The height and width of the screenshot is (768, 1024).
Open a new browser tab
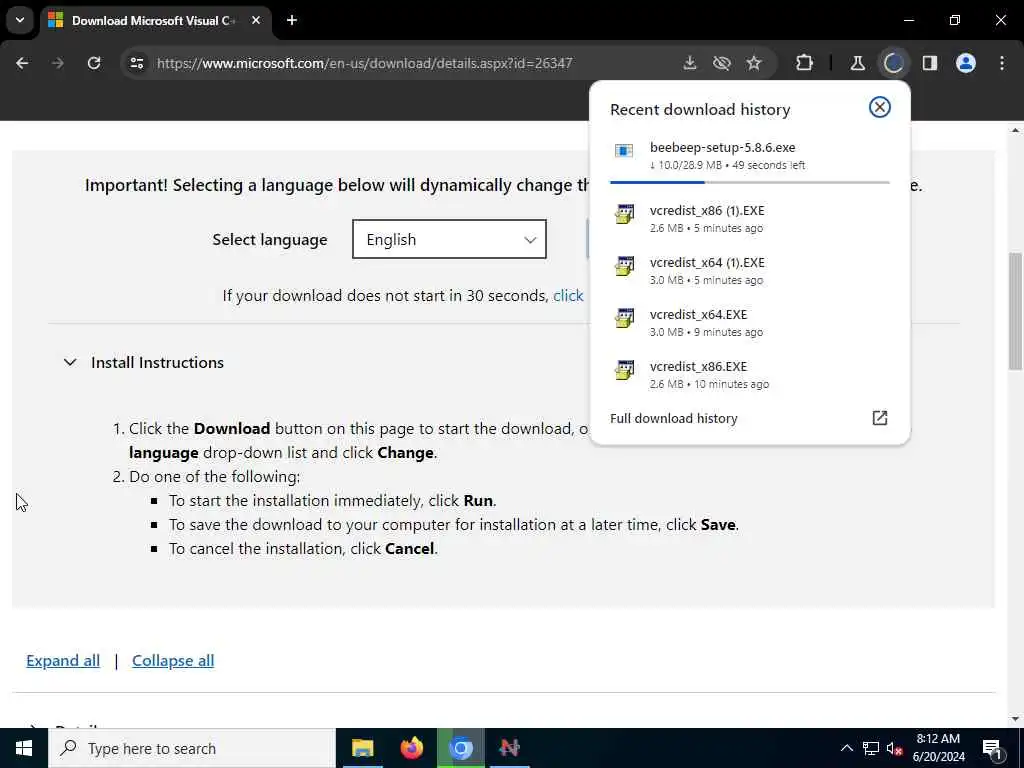292,20
